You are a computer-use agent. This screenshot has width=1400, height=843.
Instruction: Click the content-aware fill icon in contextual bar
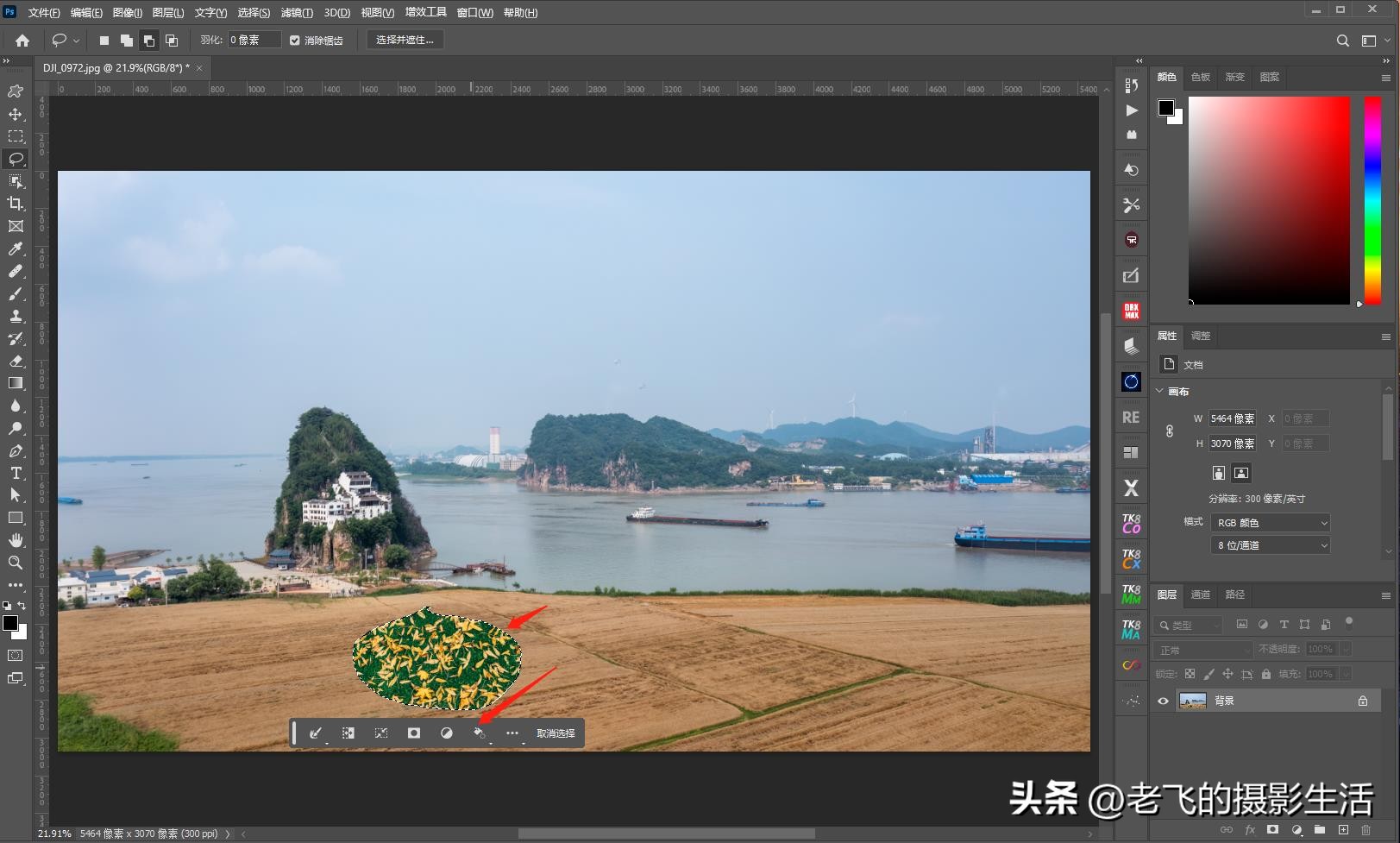point(480,733)
